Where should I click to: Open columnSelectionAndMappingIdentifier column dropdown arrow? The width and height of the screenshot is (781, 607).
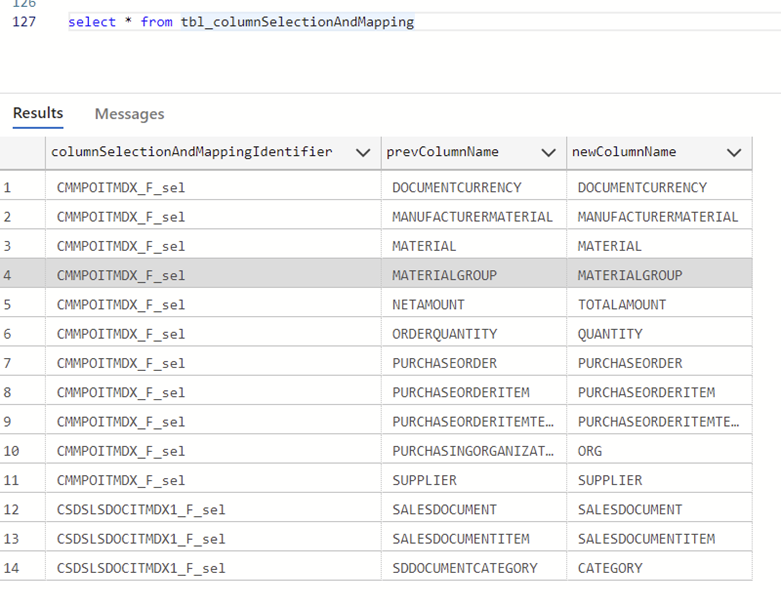coord(363,153)
